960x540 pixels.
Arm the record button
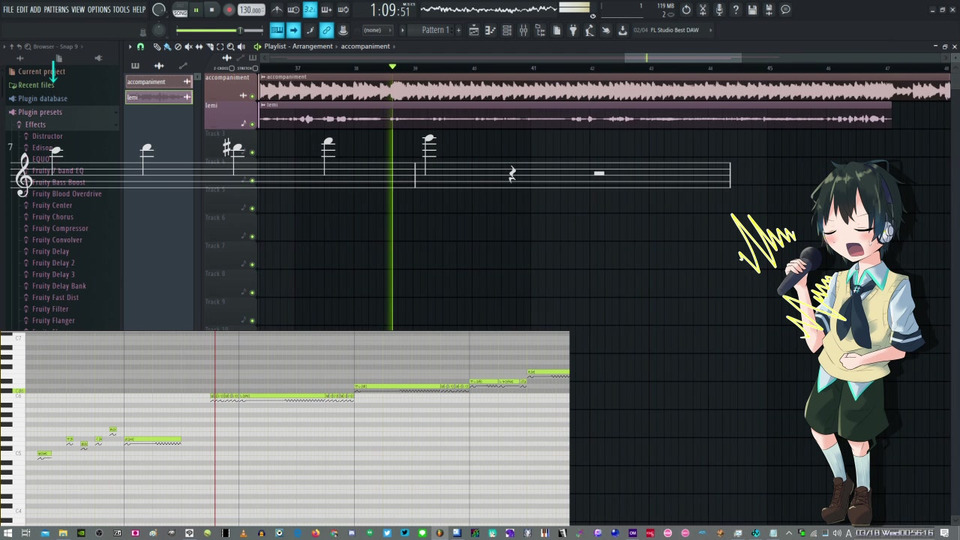228,10
